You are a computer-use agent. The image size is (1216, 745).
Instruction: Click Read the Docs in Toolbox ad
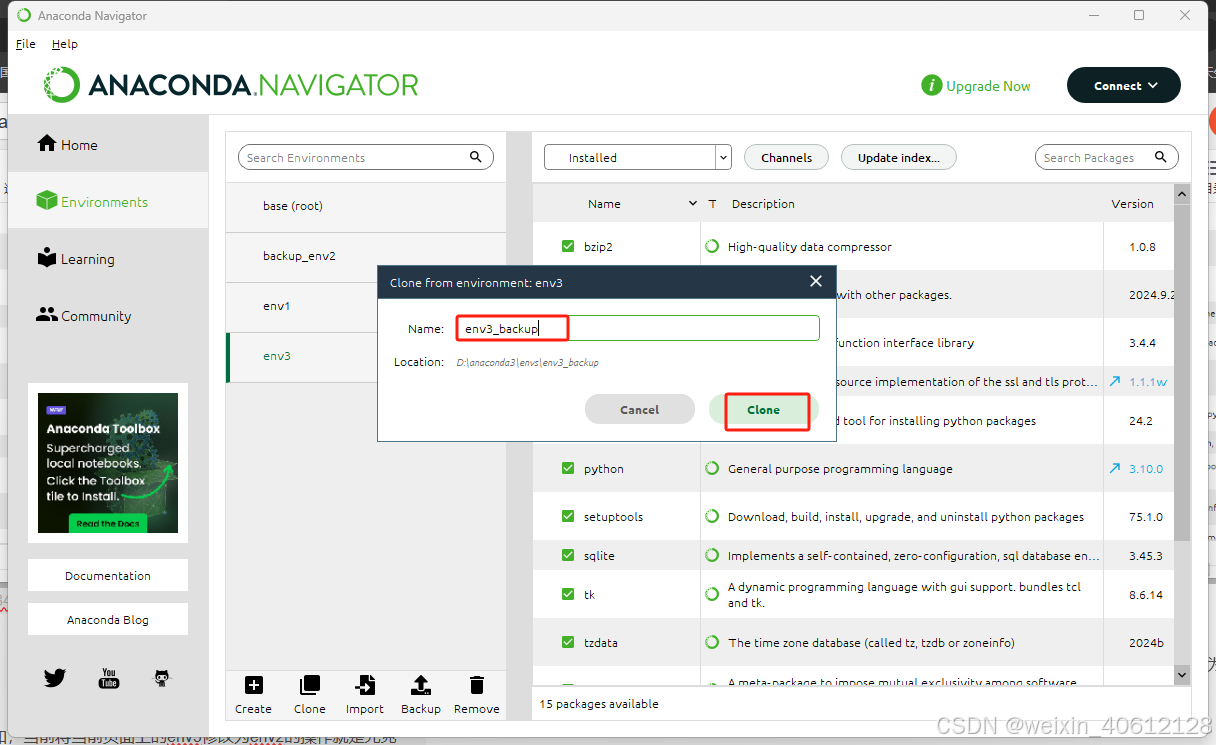click(108, 523)
